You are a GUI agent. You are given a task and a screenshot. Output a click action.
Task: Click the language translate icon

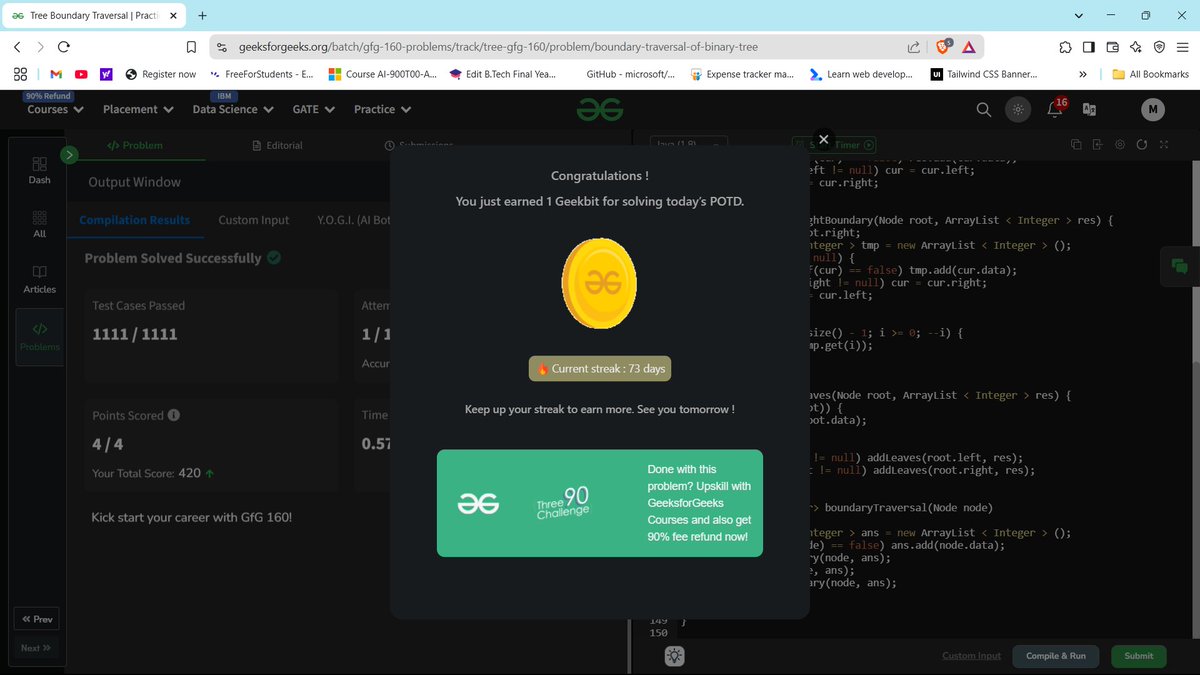[x=1089, y=110]
